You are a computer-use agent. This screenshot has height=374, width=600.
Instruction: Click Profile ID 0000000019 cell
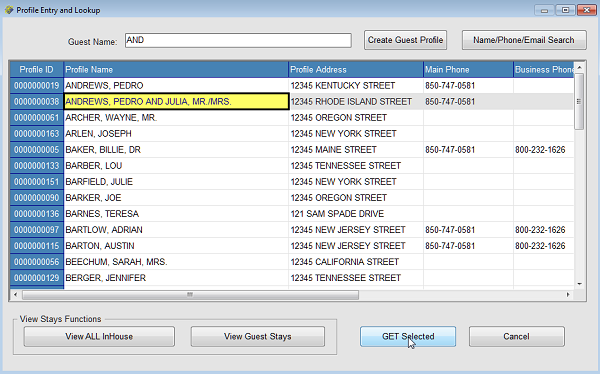pos(37,85)
